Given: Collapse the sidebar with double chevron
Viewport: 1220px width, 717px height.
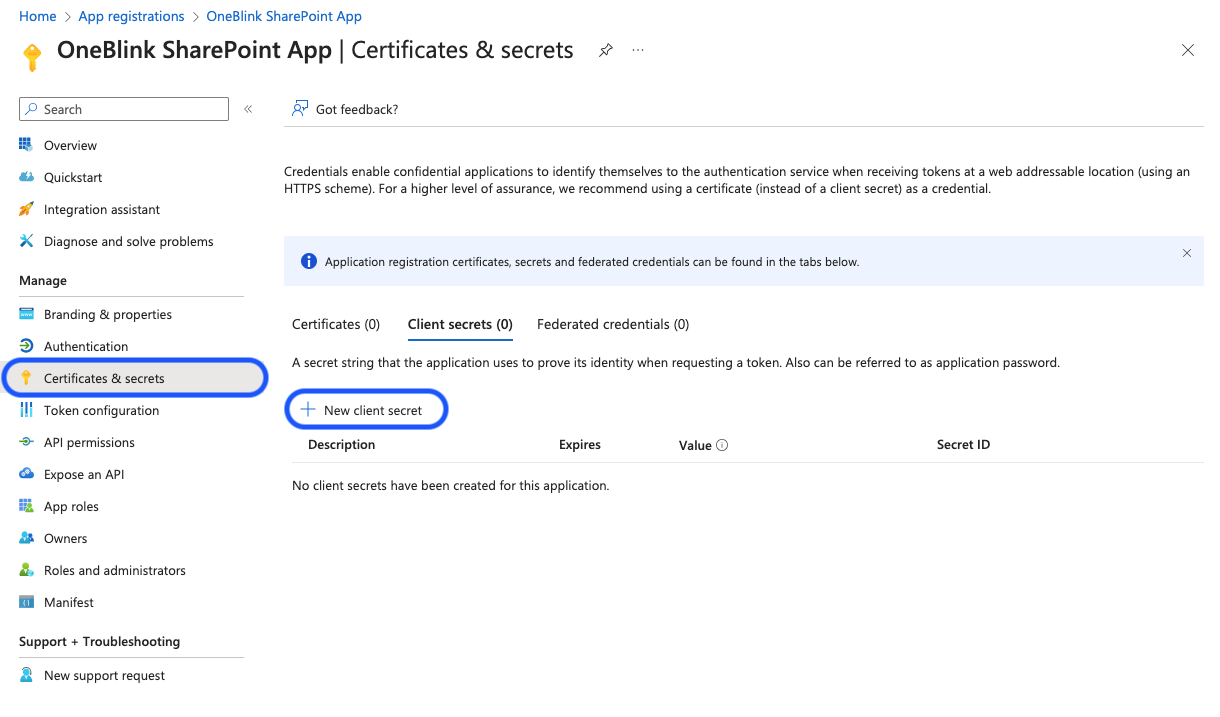Looking at the screenshot, I should pyautogui.click(x=248, y=109).
